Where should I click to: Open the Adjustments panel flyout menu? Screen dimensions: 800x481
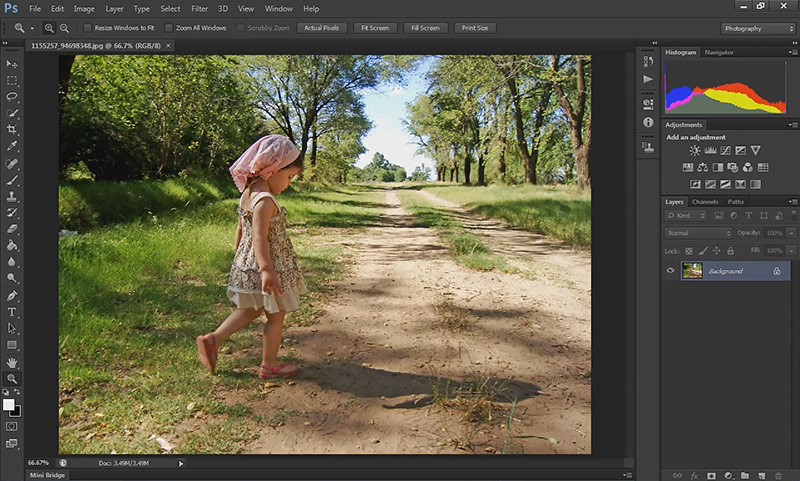coord(793,124)
